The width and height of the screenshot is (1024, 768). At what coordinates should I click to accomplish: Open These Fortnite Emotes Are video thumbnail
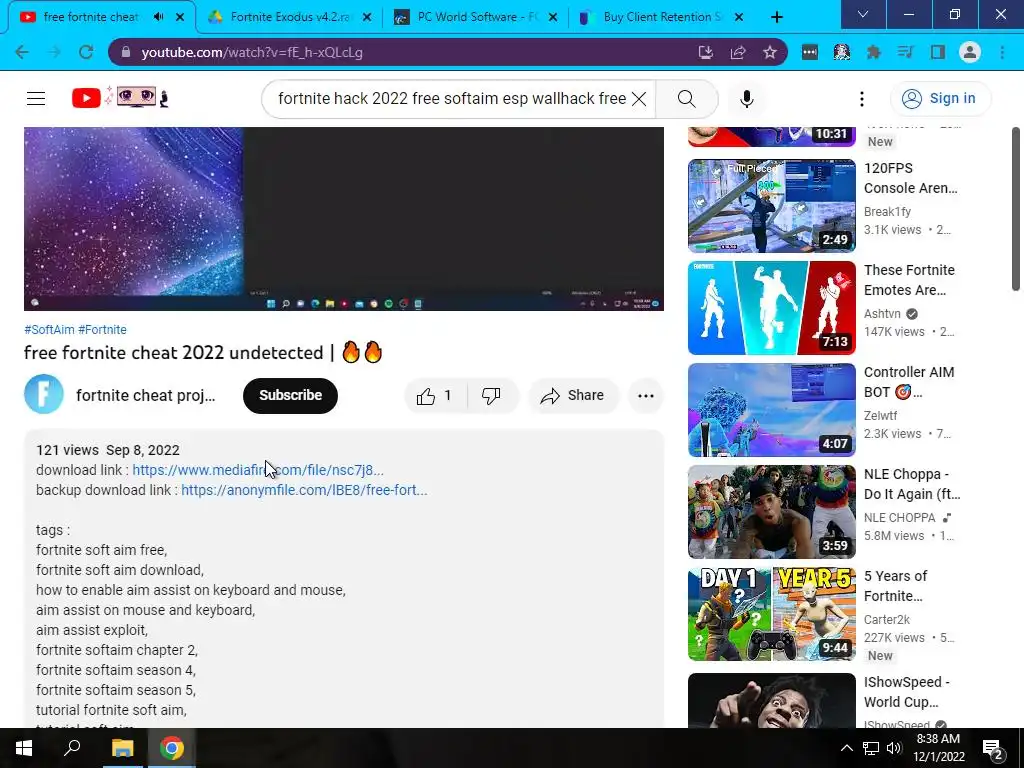tap(771, 308)
